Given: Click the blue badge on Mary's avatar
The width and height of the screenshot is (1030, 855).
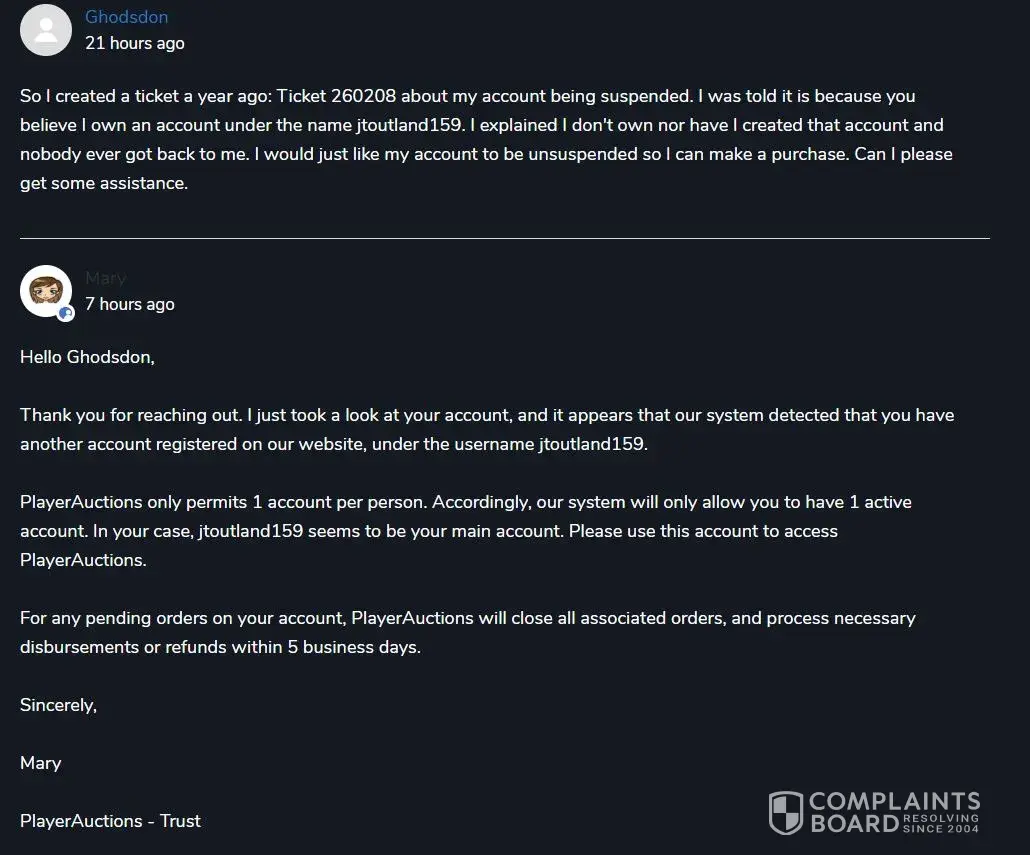Looking at the screenshot, I should pyautogui.click(x=66, y=313).
